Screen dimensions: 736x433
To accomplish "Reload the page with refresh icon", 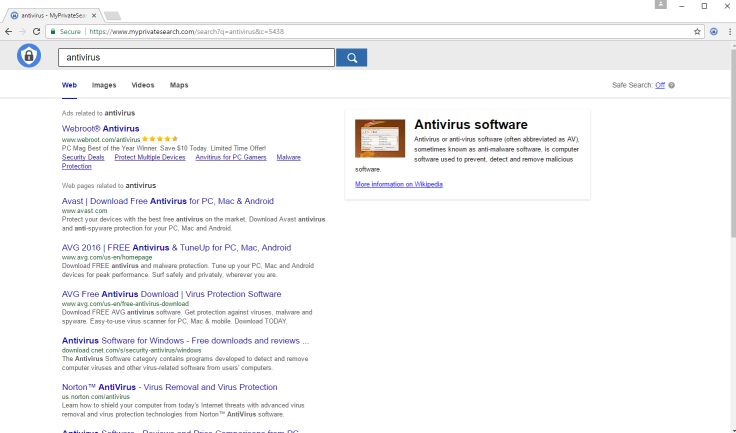I will [36, 31].
